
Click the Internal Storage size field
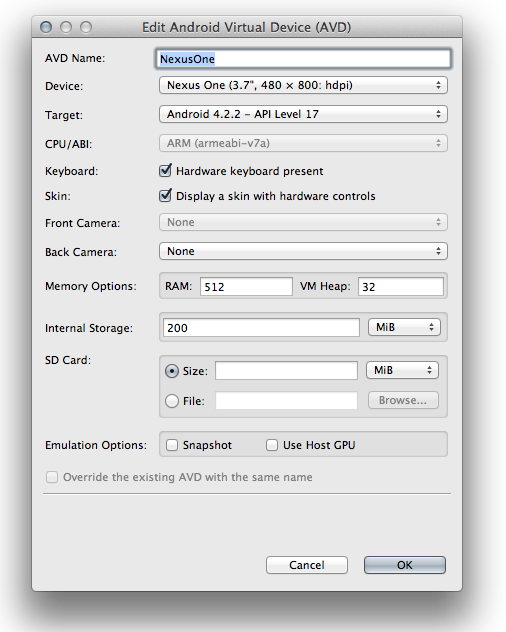tap(261, 328)
